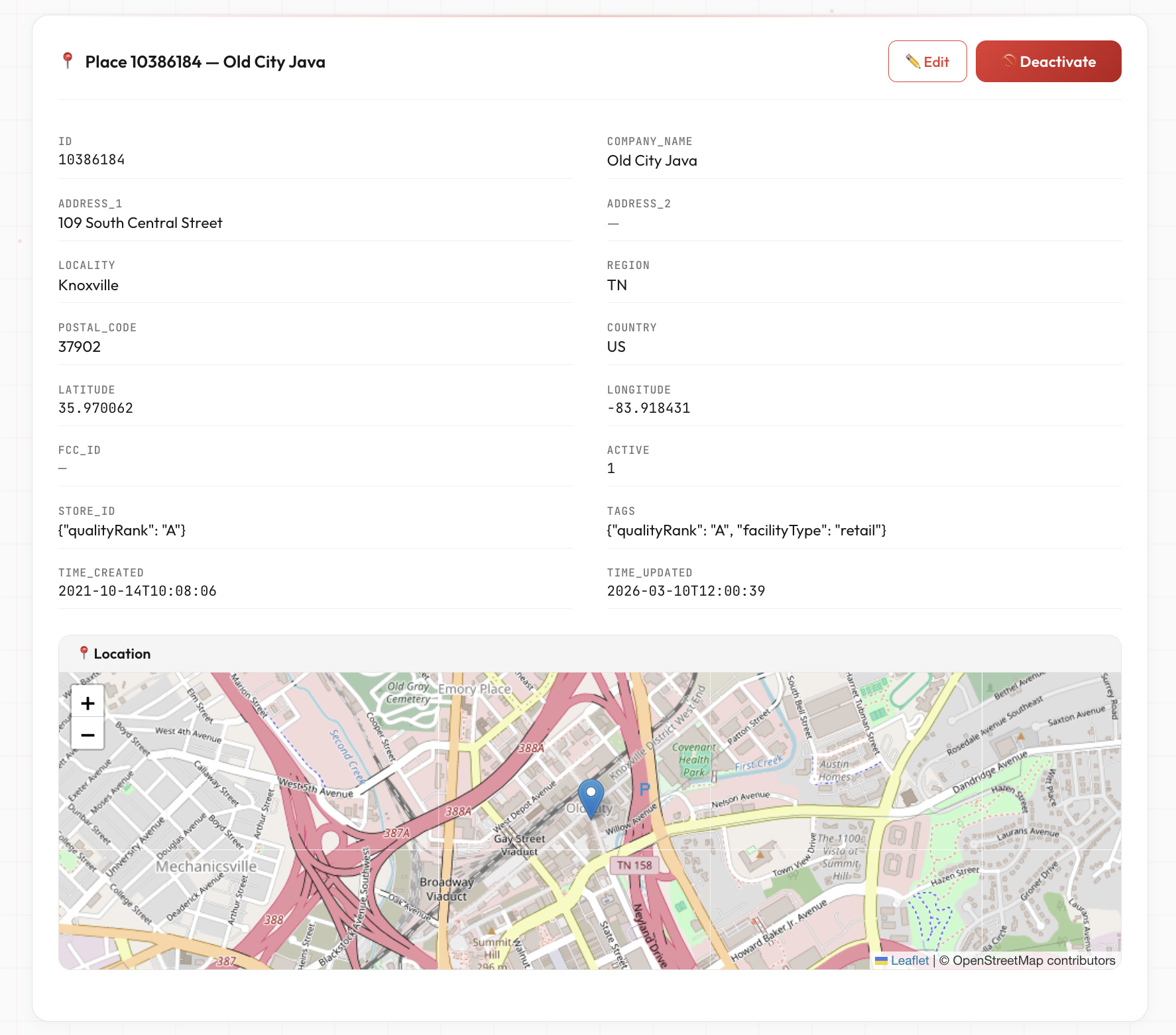Click the ADDRESS_2 field label
1176x1035 pixels.
pos(639,204)
